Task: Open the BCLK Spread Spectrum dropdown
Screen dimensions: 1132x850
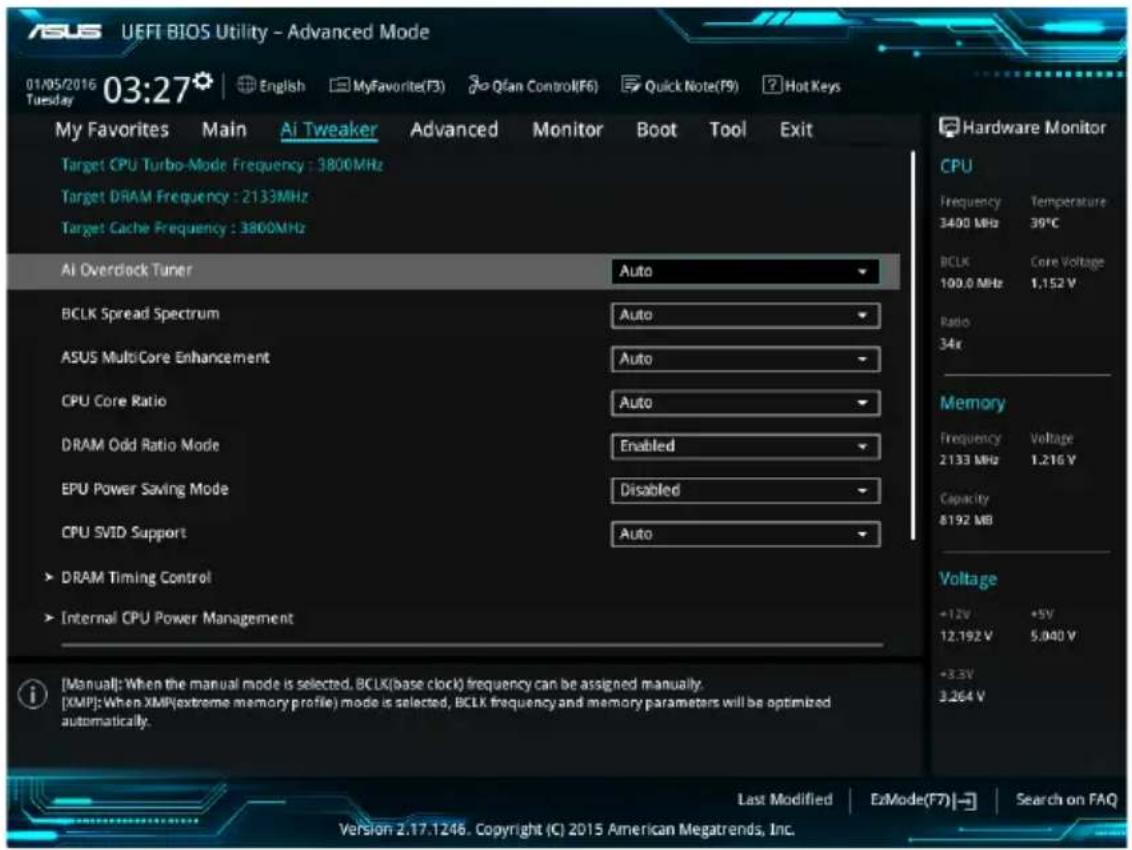Action: click(x=745, y=316)
